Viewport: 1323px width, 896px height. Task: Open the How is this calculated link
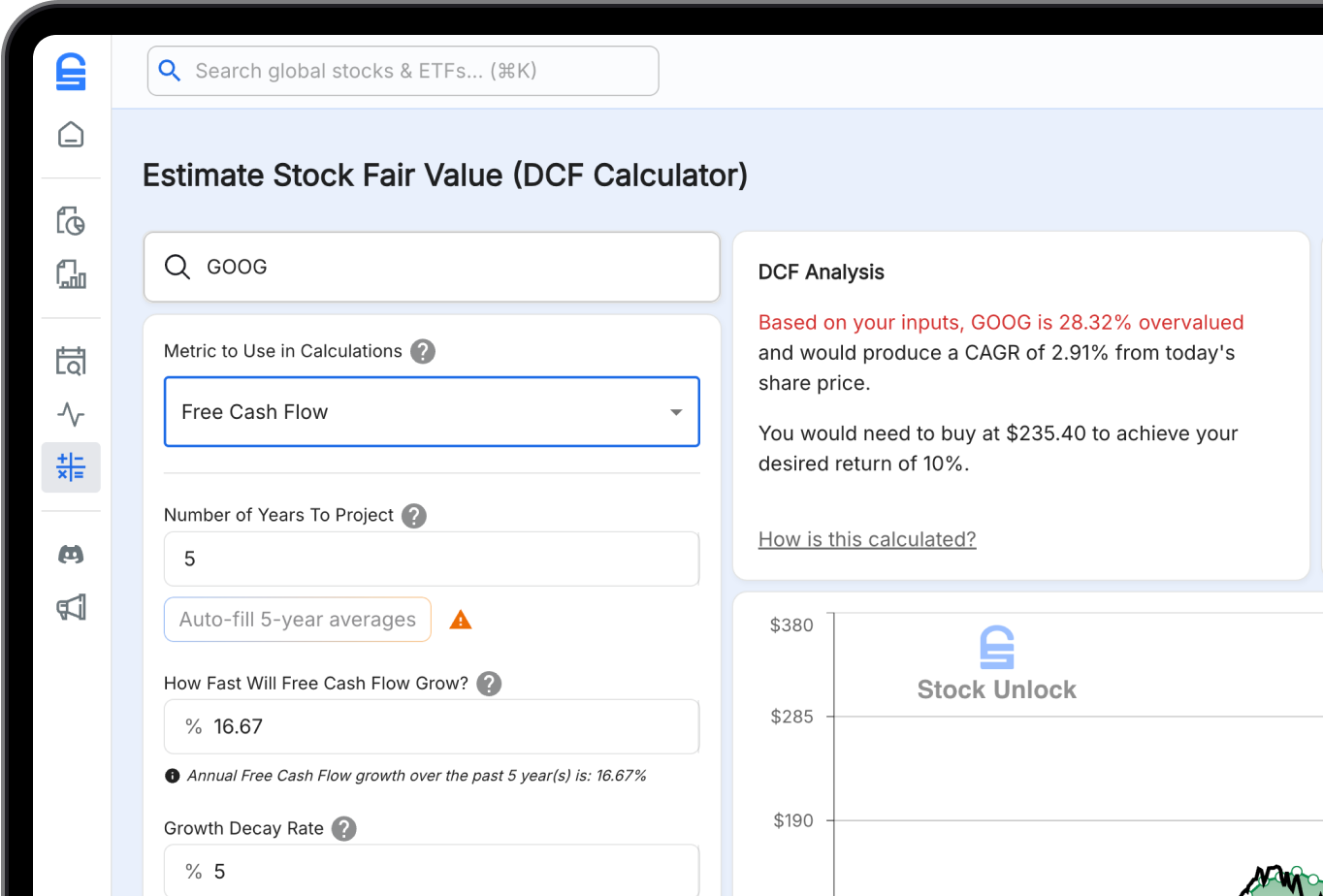click(866, 538)
